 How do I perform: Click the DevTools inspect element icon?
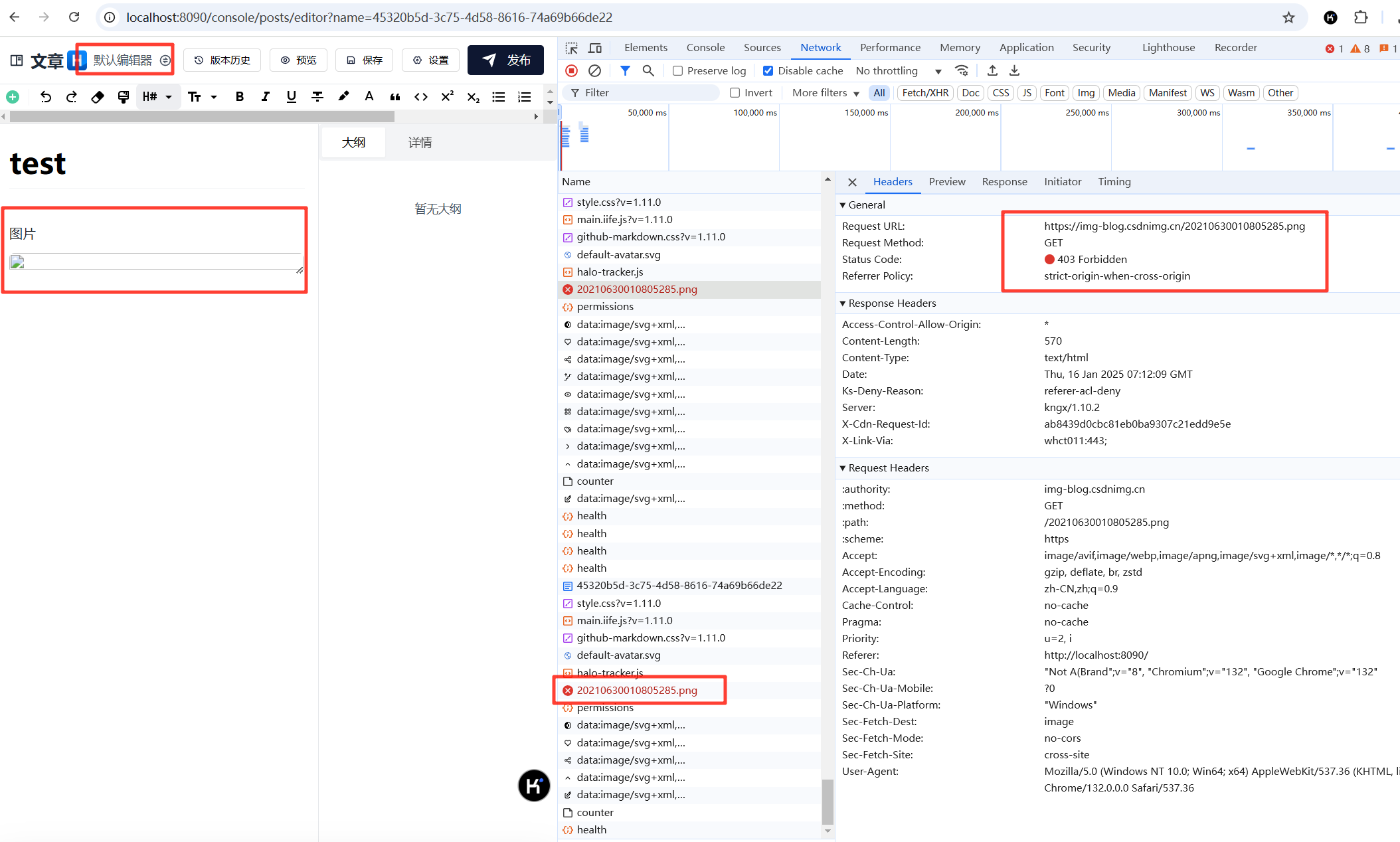tap(572, 48)
